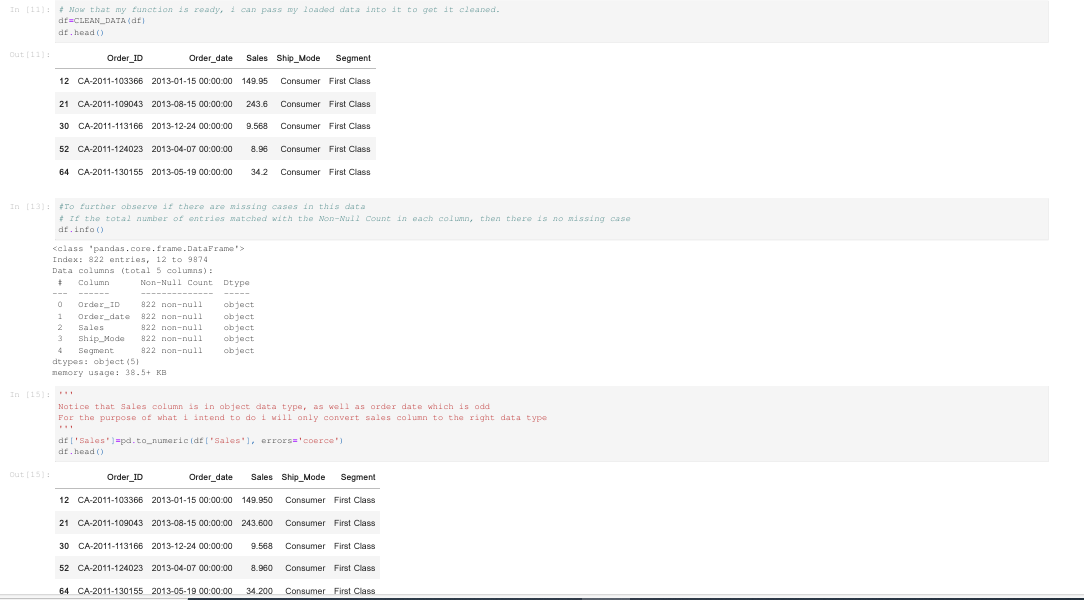Click the 'Dtype' header in info output
This screenshot has height=600, width=1084.
click(236, 283)
